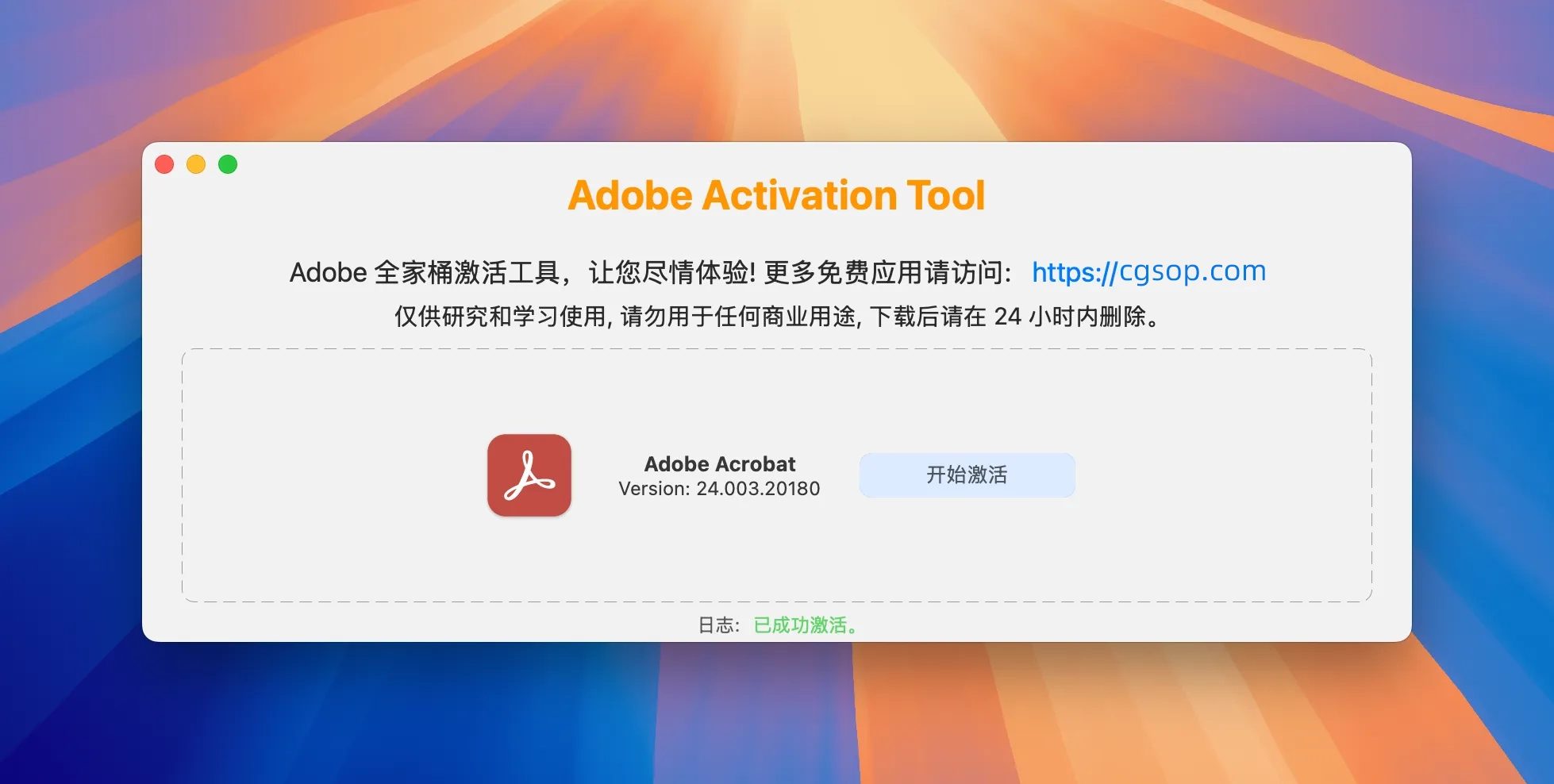1554x784 pixels.
Task: Click the blue highlighted activation control
Action: (x=967, y=475)
